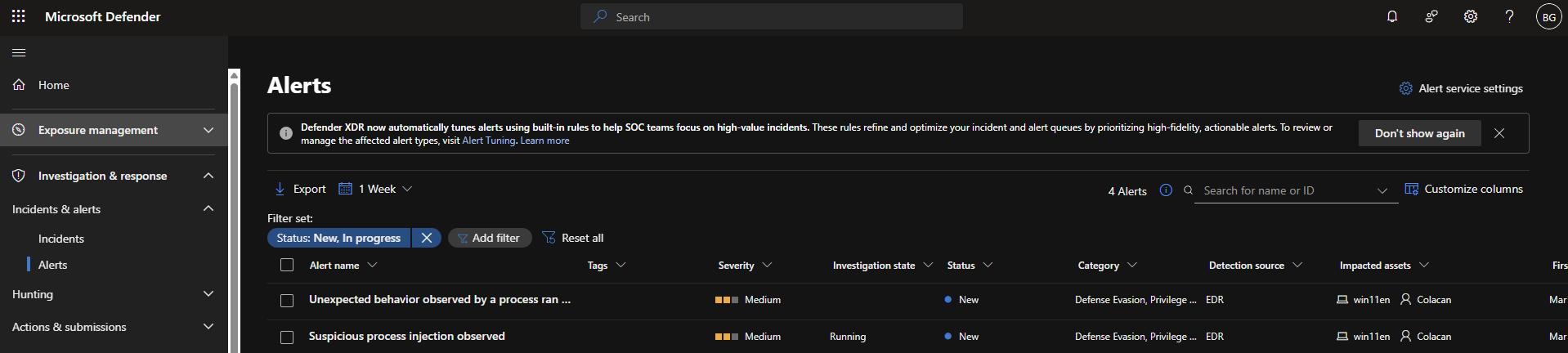Select checkbox for Suspicious process injection alert
The width and height of the screenshot is (1568, 353).
tap(287, 337)
